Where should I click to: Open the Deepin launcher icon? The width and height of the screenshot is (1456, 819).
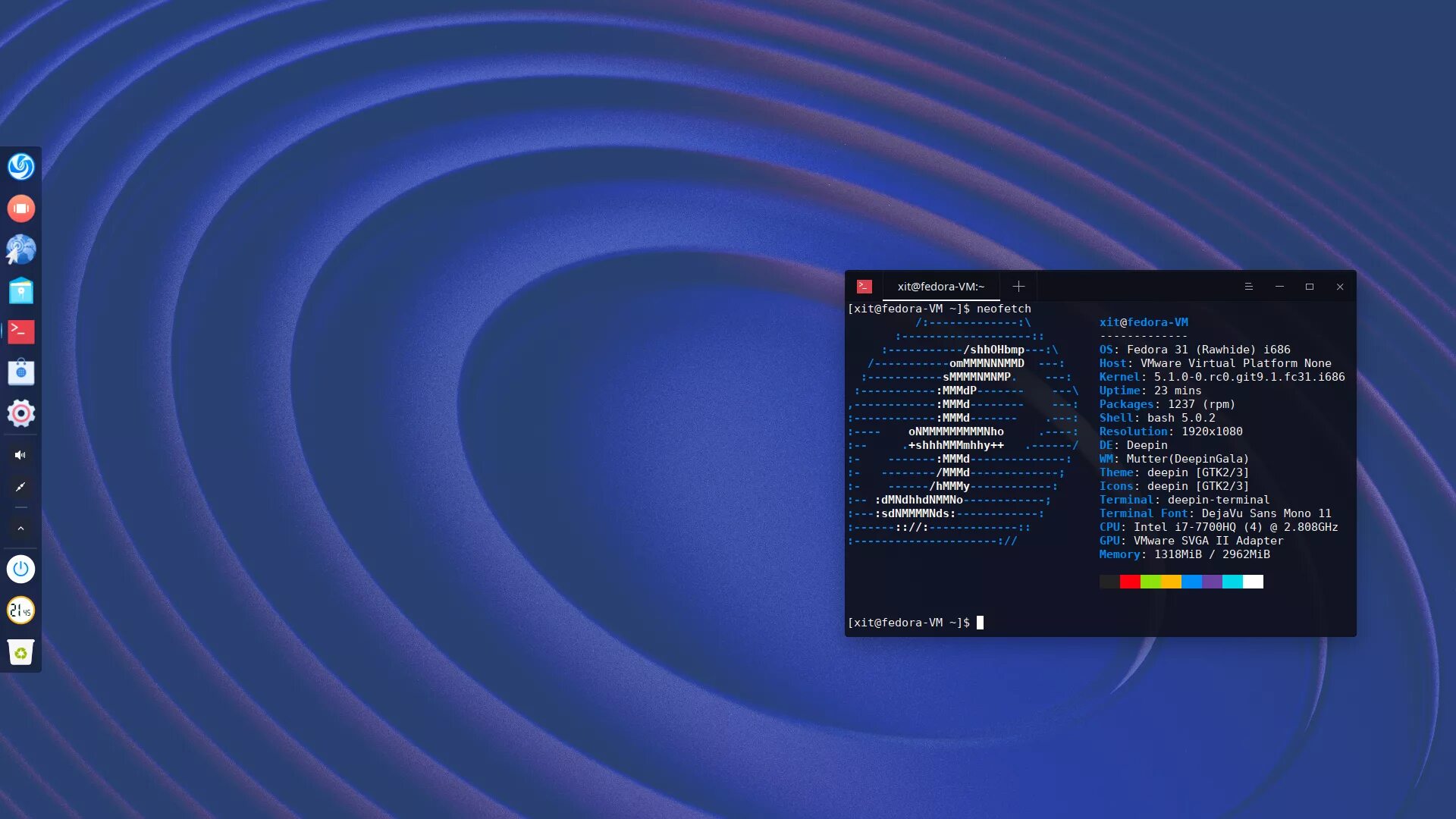(x=20, y=167)
